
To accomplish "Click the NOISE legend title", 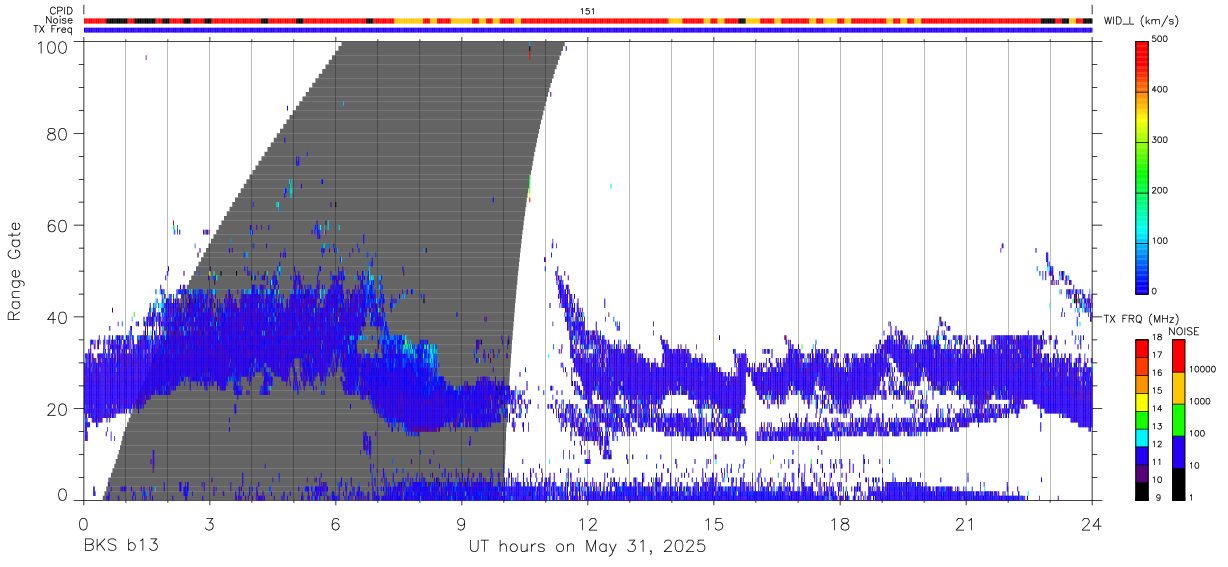I will 1183,330.
